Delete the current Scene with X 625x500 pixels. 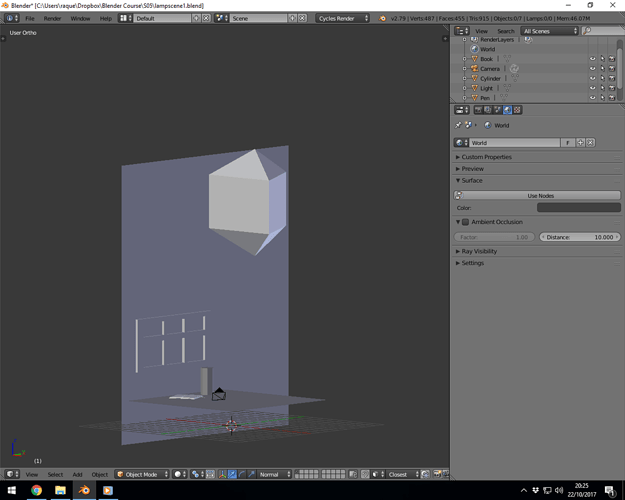point(303,18)
